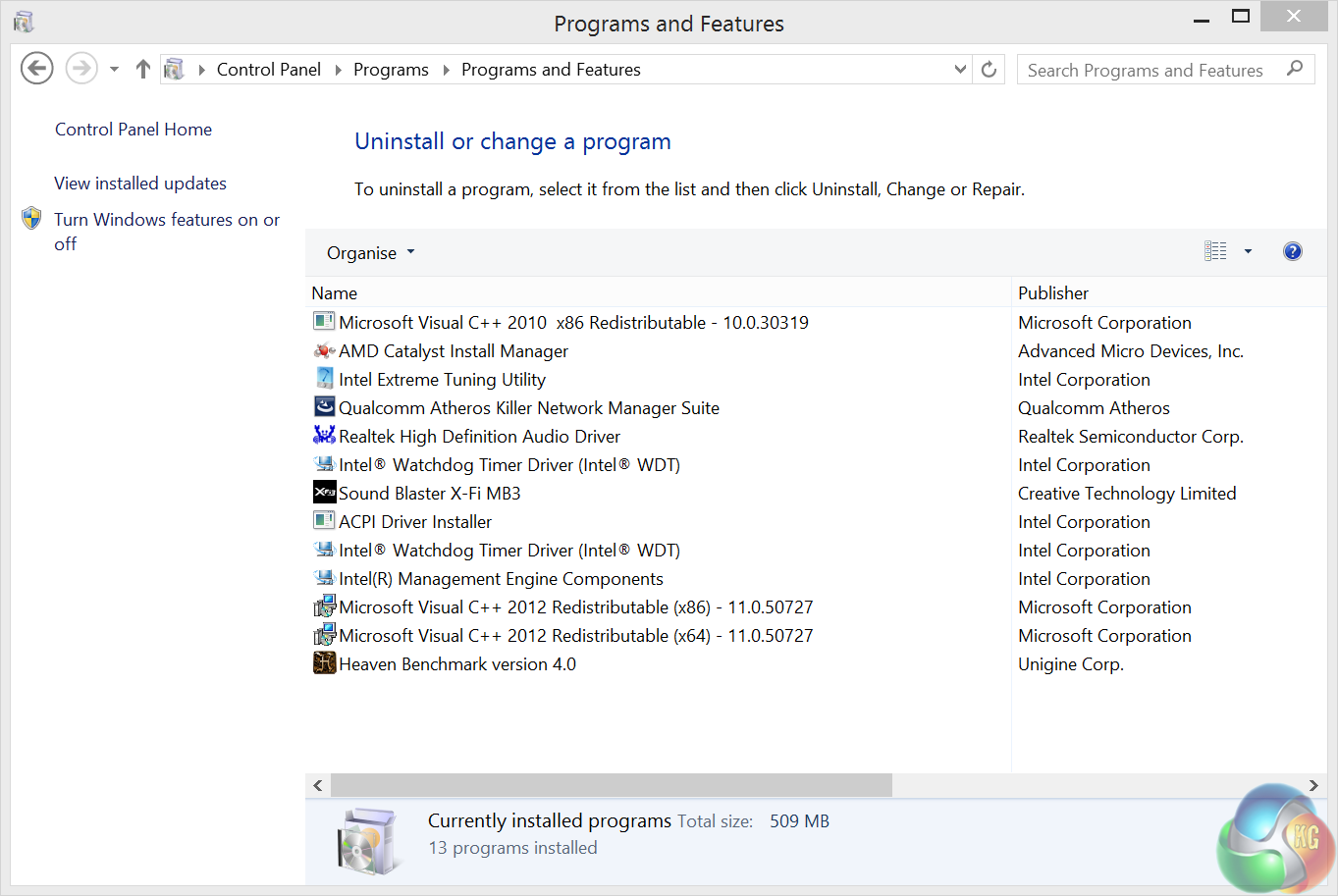1338x896 pixels.
Task: Select Qualcomm Atheros Killer Network Manager Suite
Action: tap(529, 408)
